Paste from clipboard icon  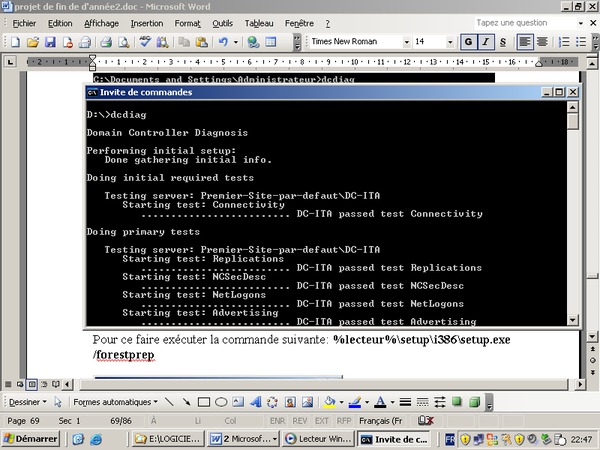pos(202,42)
